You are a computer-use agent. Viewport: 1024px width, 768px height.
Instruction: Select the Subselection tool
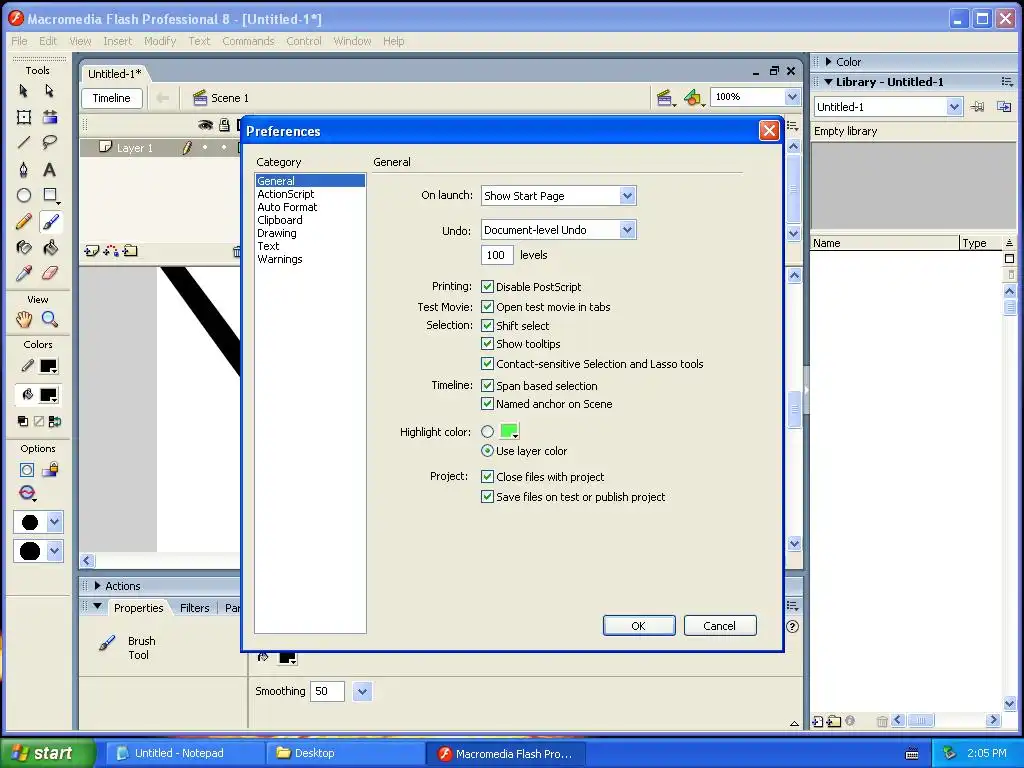(50, 91)
